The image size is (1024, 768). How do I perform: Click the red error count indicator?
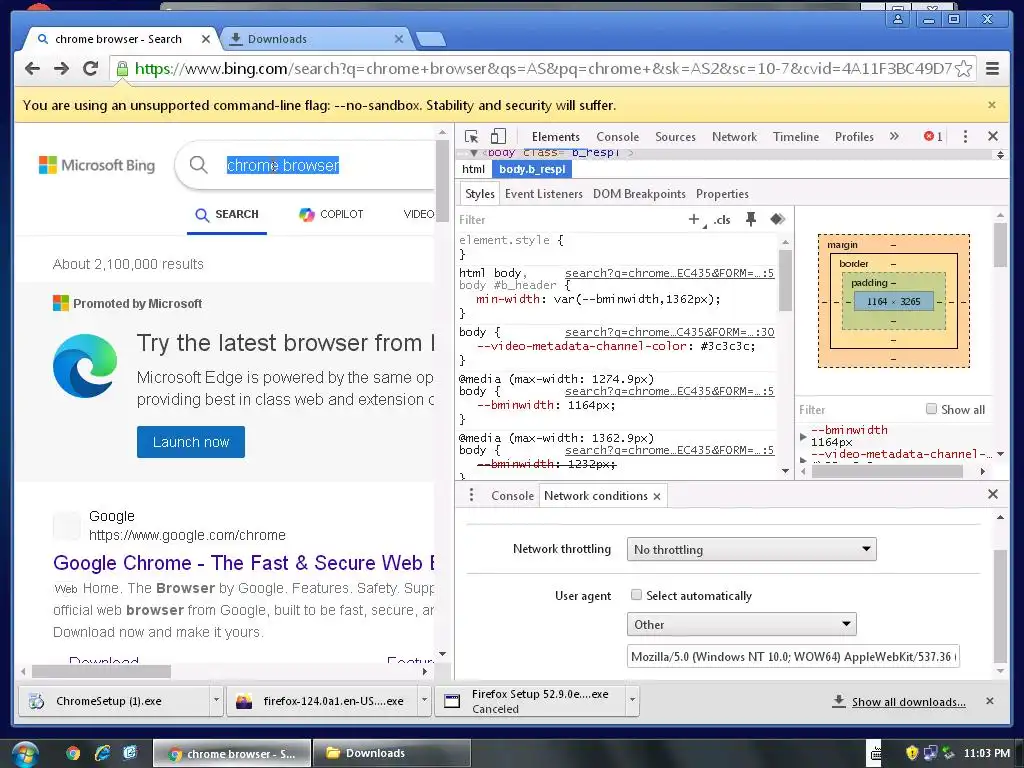(933, 136)
